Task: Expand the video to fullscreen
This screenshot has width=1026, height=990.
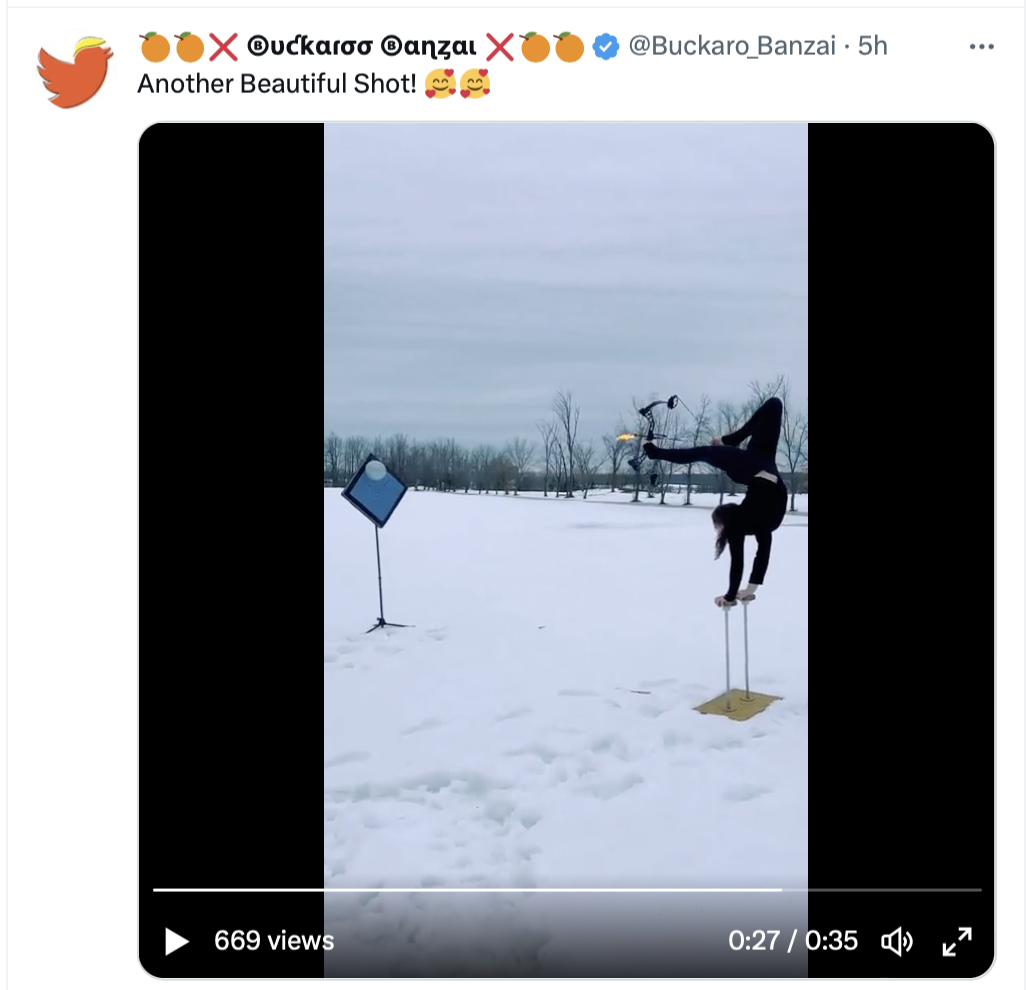Action: [x=957, y=941]
